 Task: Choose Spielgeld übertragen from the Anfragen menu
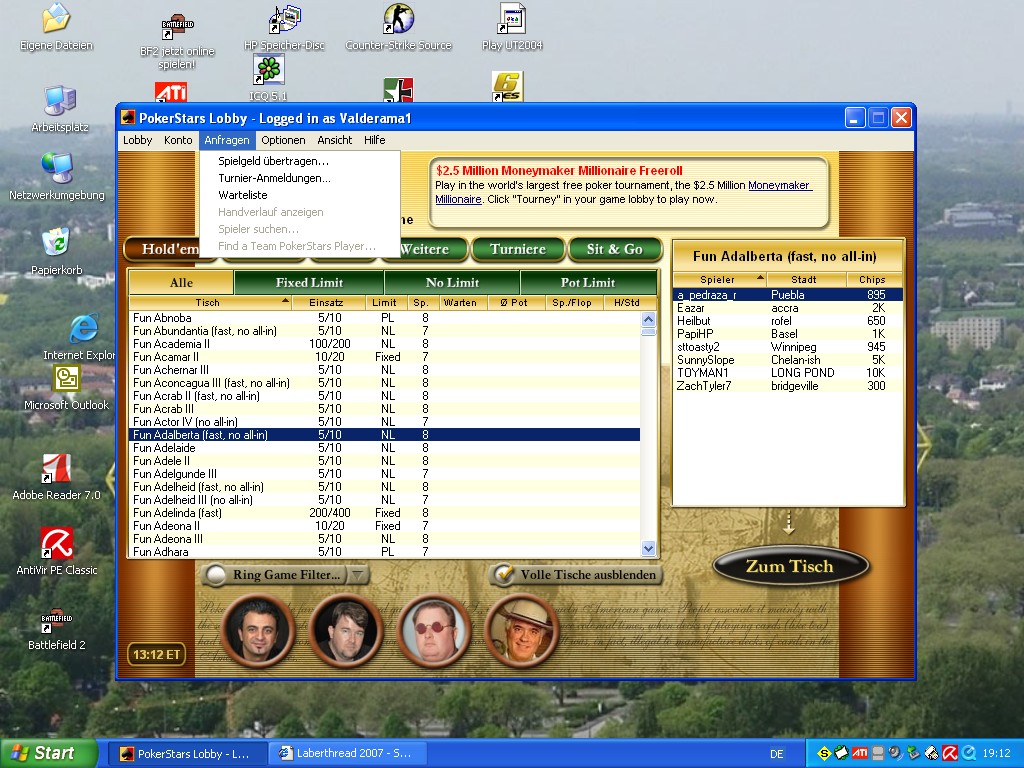[273, 161]
